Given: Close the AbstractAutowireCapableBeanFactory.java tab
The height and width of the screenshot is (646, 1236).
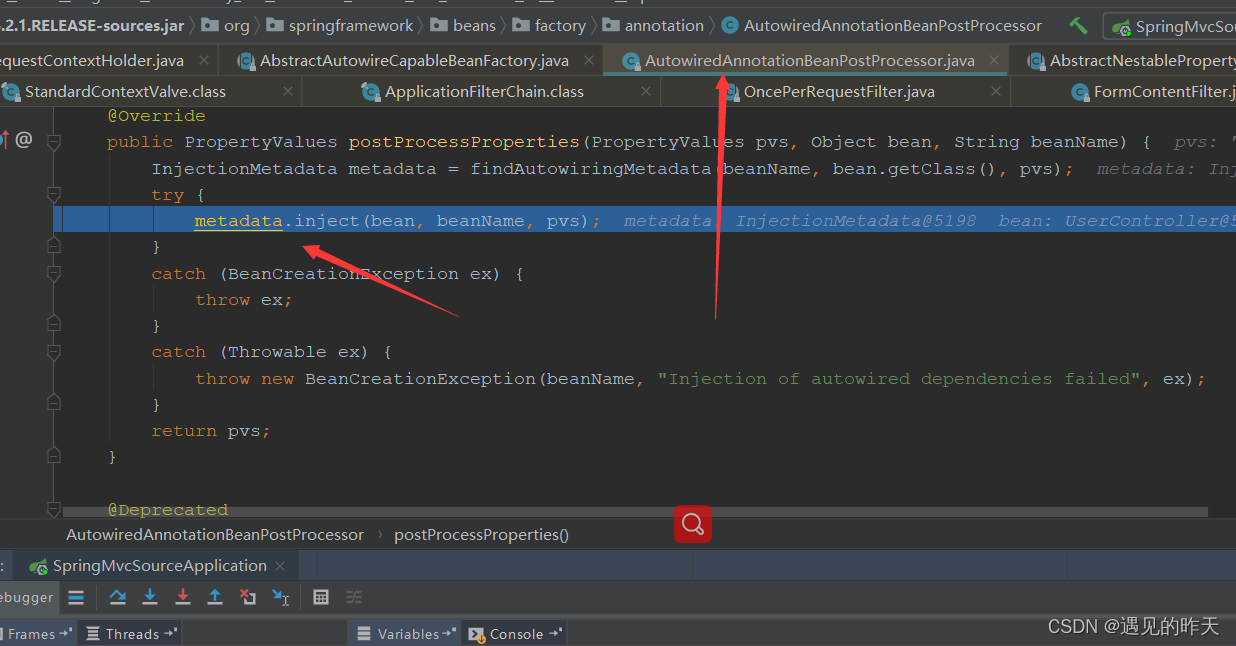Looking at the screenshot, I should (x=588, y=60).
